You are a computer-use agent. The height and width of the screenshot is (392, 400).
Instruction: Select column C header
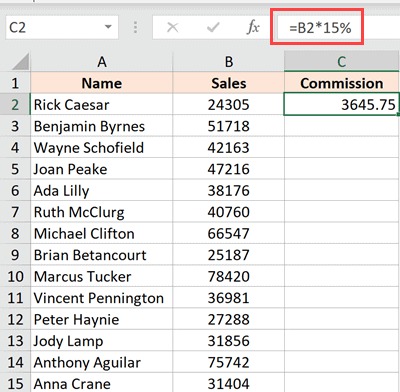tap(342, 62)
